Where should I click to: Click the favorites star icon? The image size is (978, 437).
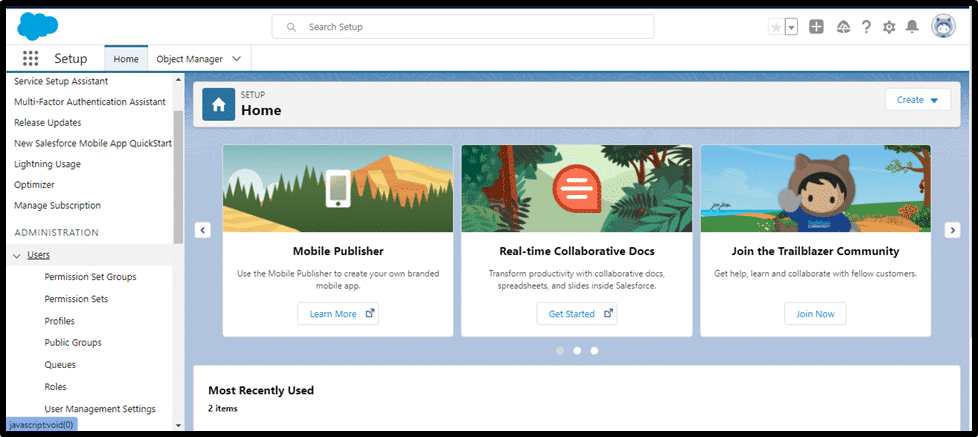(775, 27)
